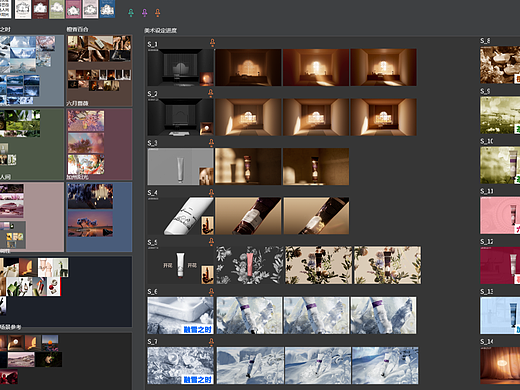The width and height of the screenshot is (520, 390).
Task: Click the 'S_7' row label
Action: click(153, 342)
